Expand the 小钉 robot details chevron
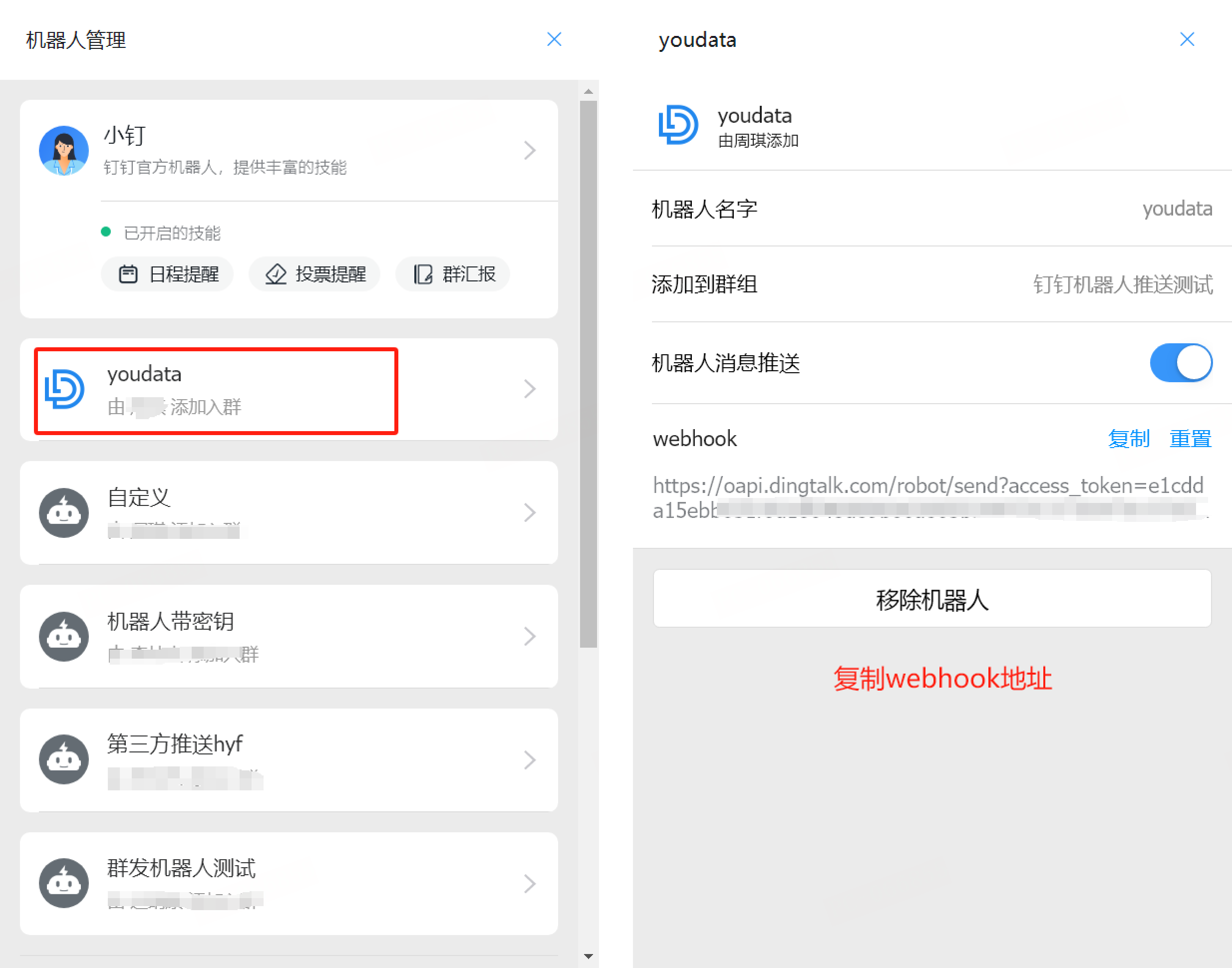 click(530, 150)
